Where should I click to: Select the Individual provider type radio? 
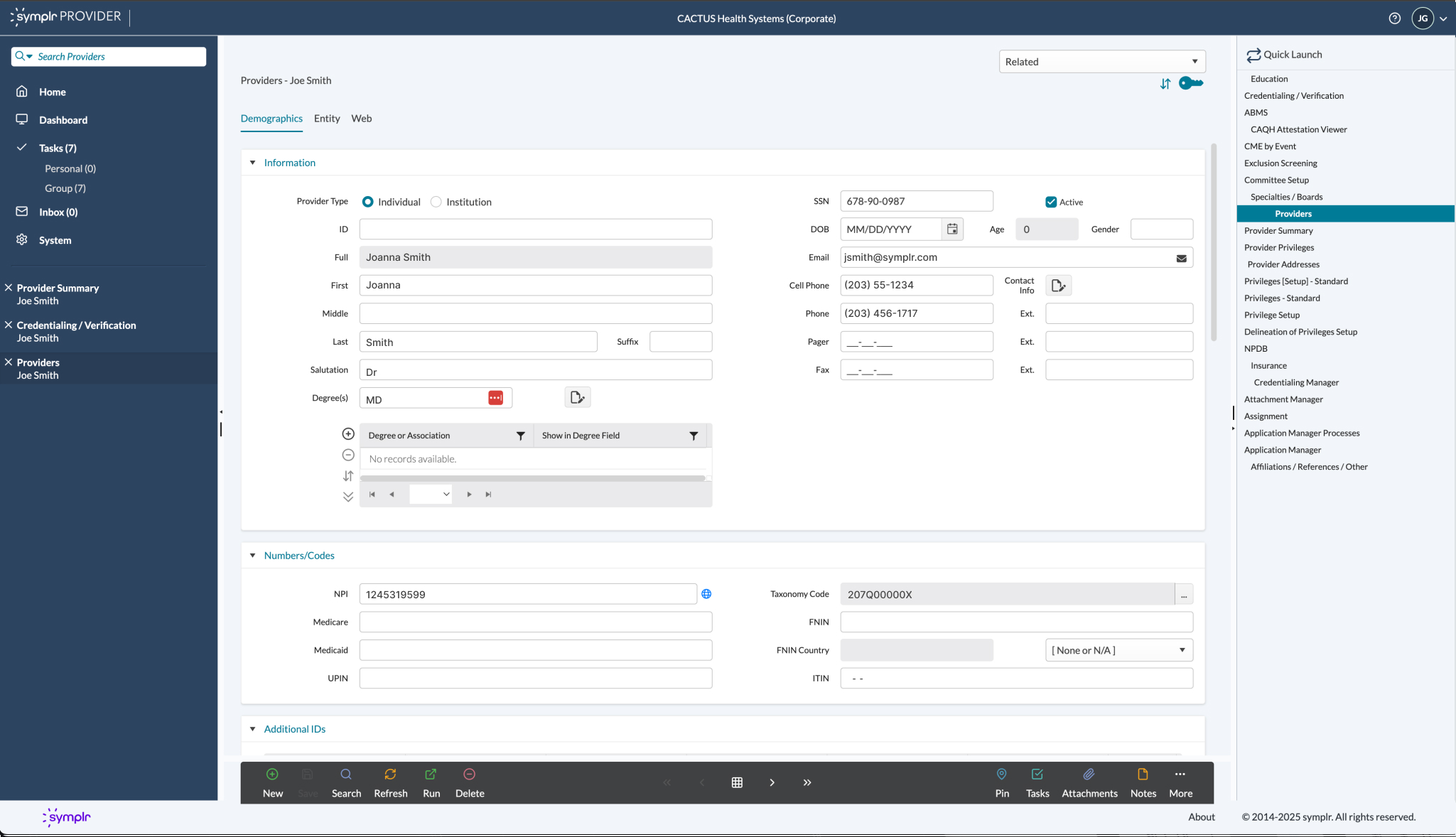pyautogui.click(x=367, y=202)
